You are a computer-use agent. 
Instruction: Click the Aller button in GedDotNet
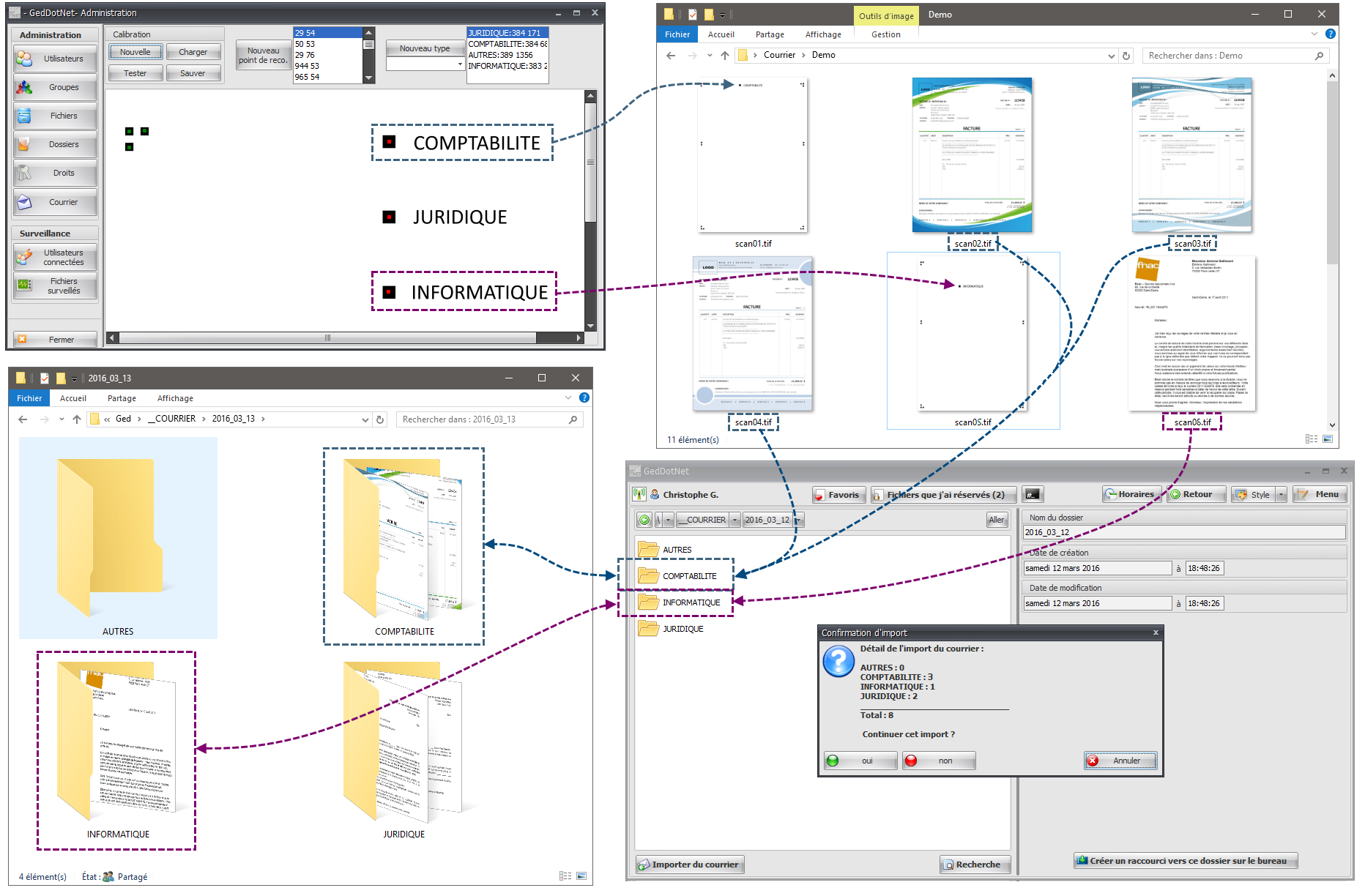pyautogui.click(x=997, y=520)
